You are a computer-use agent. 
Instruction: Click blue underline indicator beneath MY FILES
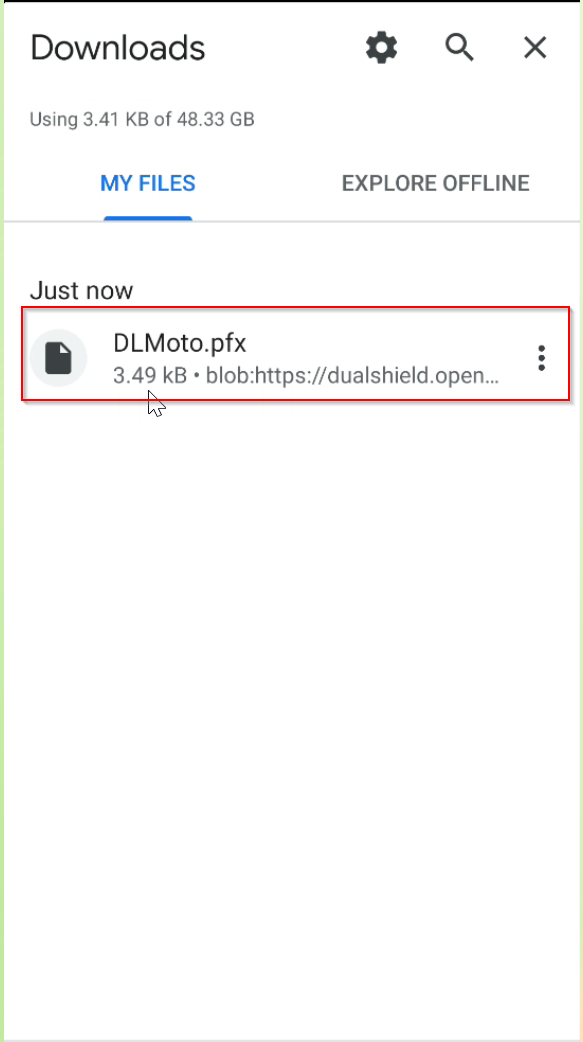148,219
